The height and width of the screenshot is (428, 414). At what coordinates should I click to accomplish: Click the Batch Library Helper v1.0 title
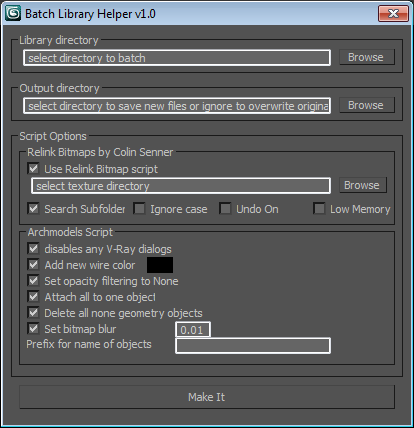coord(90,14)
